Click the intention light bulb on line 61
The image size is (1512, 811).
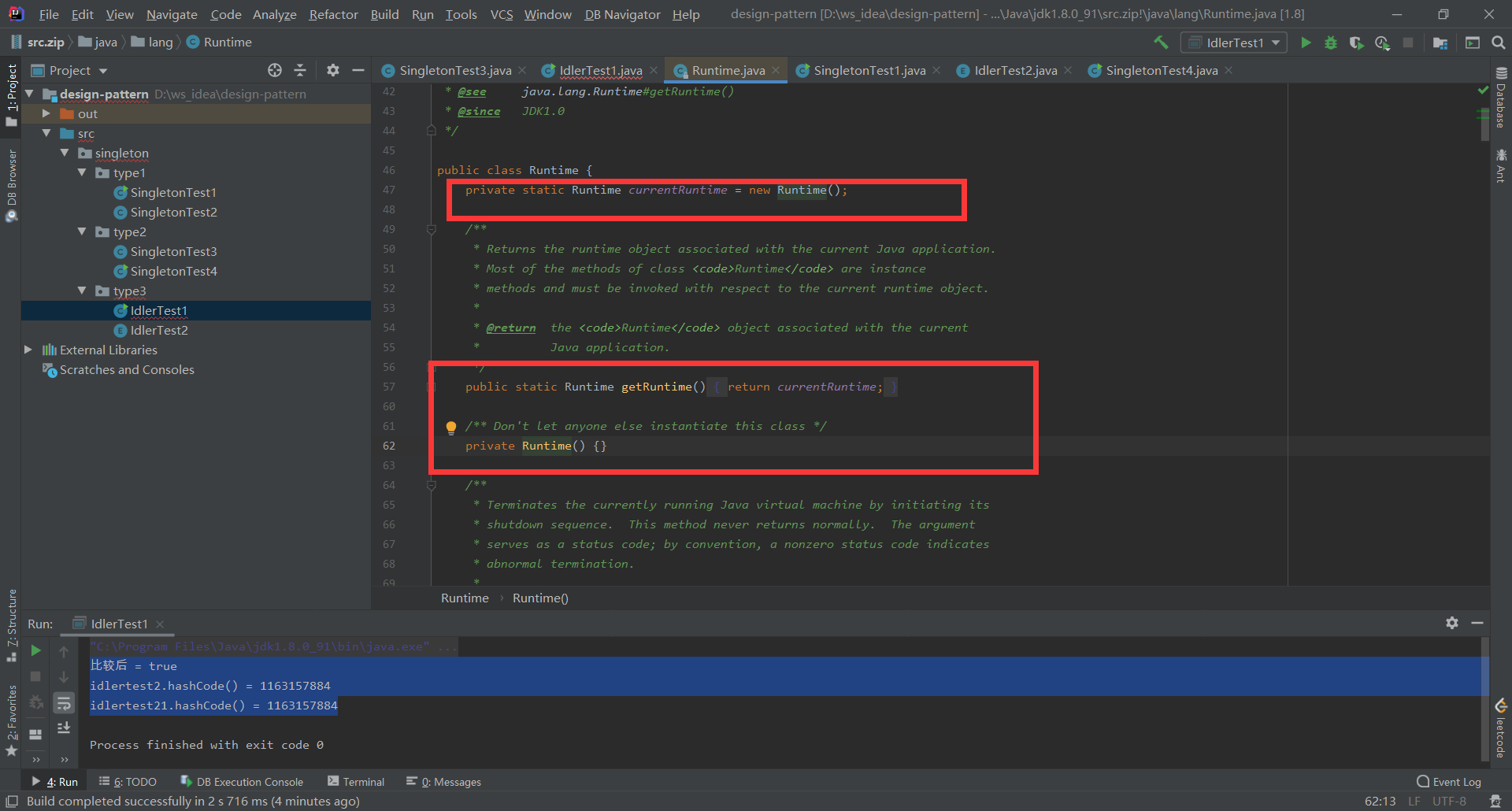point(451,428)
